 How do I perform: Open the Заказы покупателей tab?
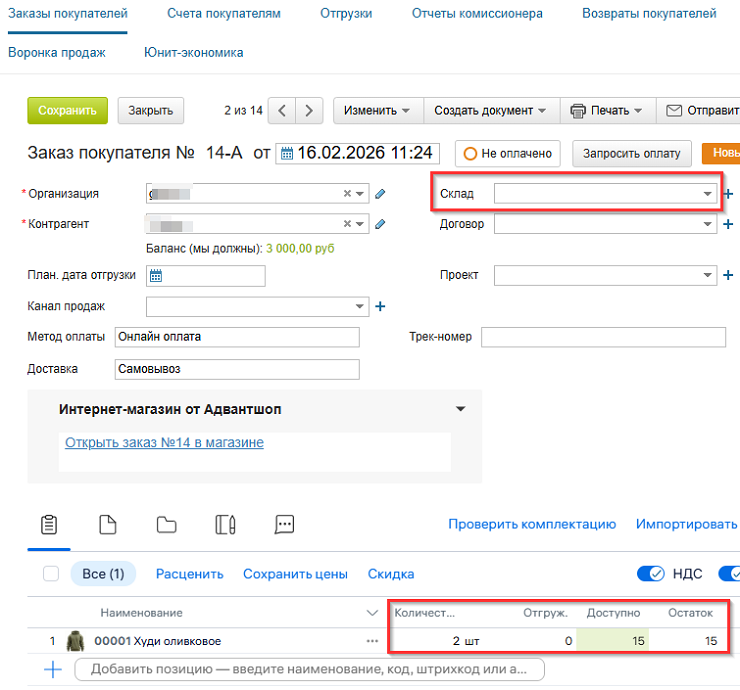click(x=68, y=14)
